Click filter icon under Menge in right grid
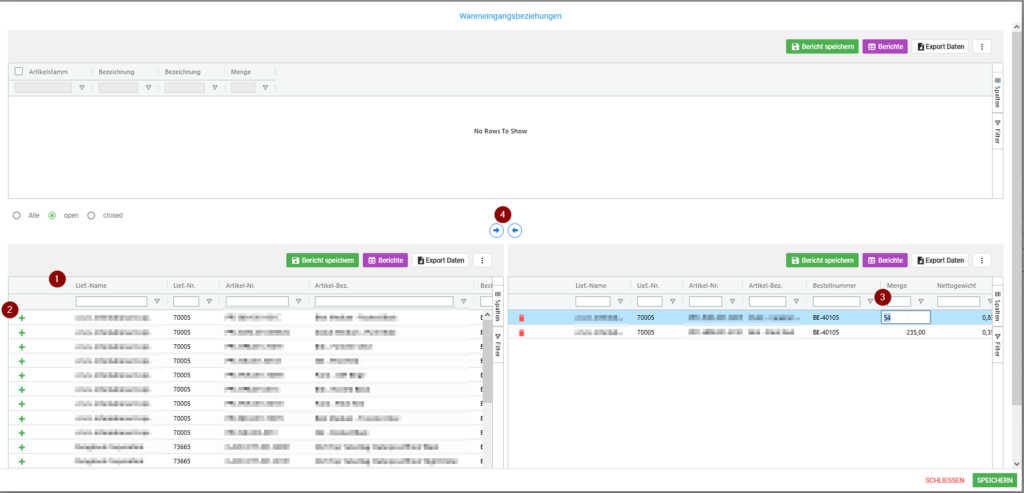 [x=921, y=301]
